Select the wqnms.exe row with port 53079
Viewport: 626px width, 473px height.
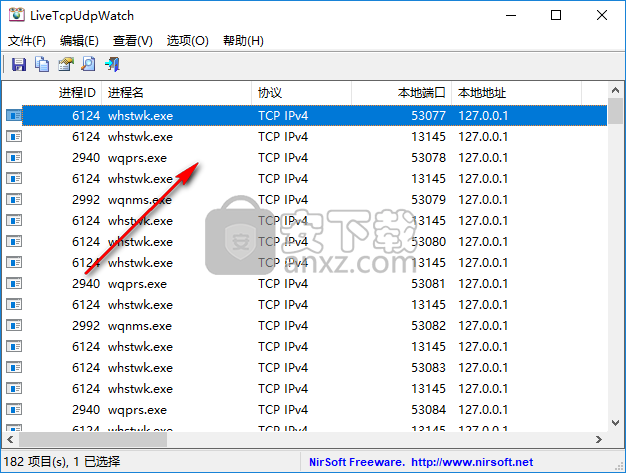pos(140,200)
